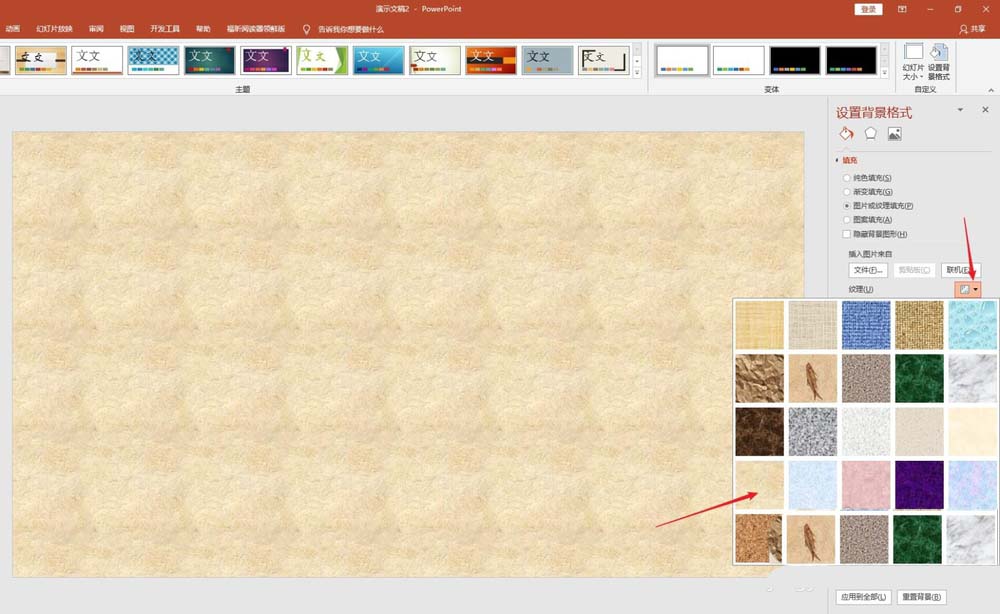Screen dimensions: 1000x614
Task: Pick the purple mesh texture swatch
Action: pos(919,485)
